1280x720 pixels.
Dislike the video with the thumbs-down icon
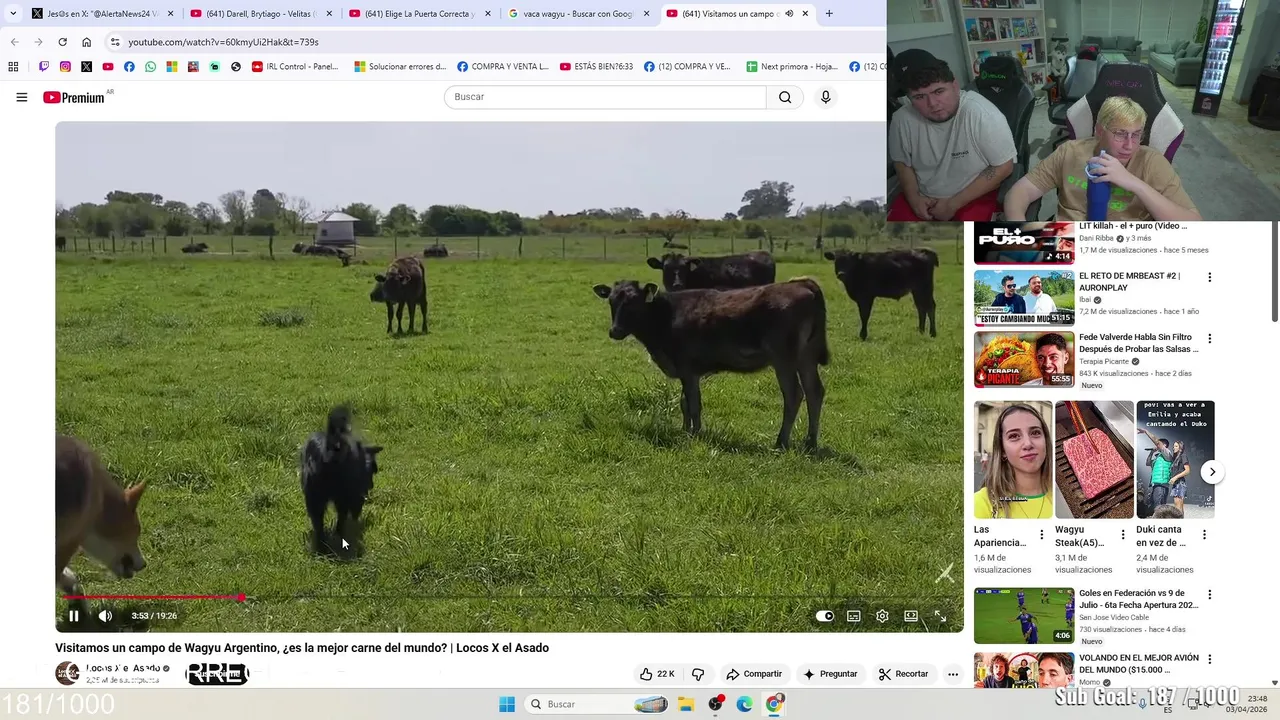[x=698, y=674]
